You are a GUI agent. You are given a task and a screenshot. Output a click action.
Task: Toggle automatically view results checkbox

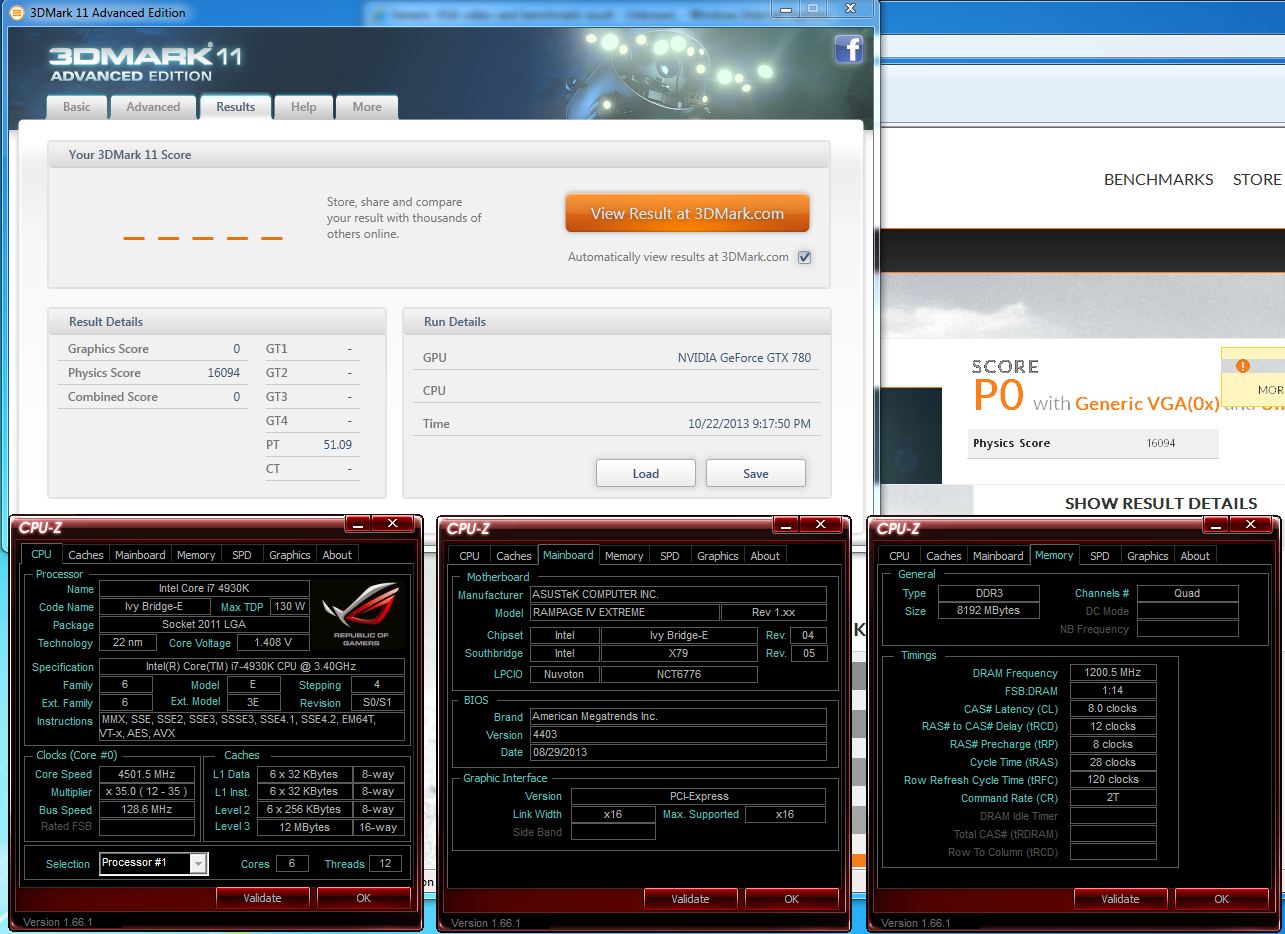(x=804, y=257)
